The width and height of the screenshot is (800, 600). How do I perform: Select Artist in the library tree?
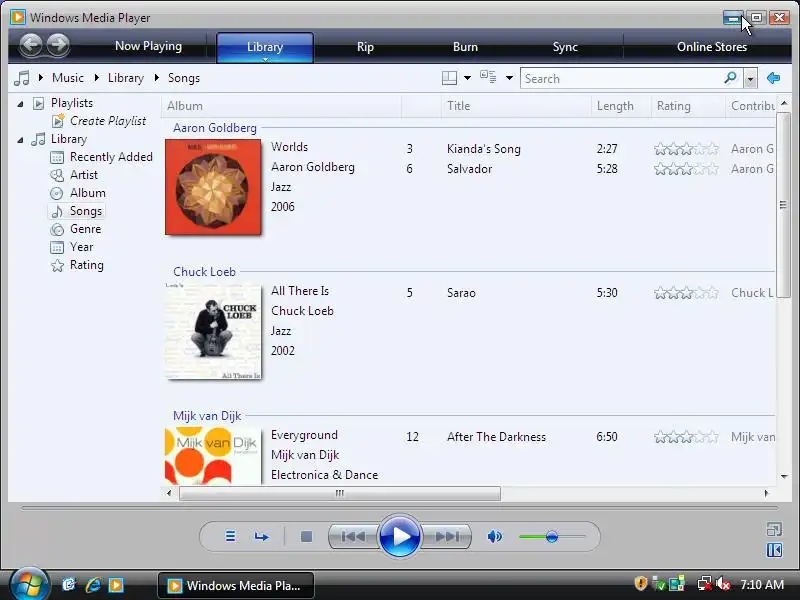click(x=84, y=175)
